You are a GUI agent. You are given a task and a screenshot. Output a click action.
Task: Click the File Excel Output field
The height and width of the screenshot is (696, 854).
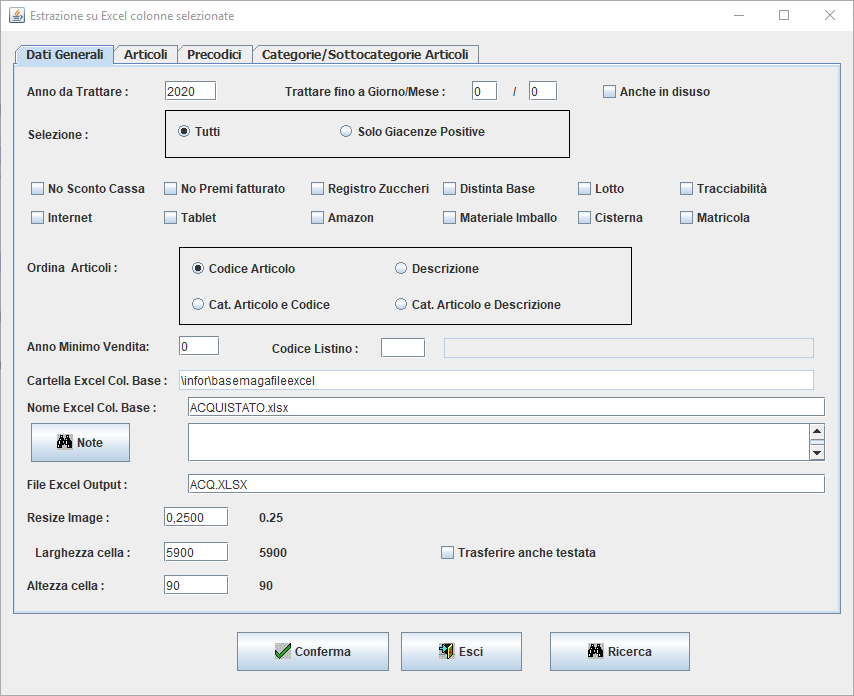(506, 484)
